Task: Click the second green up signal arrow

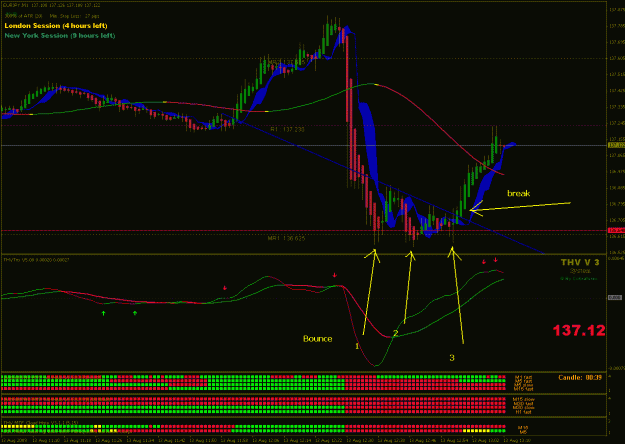Action: [135, 313]
